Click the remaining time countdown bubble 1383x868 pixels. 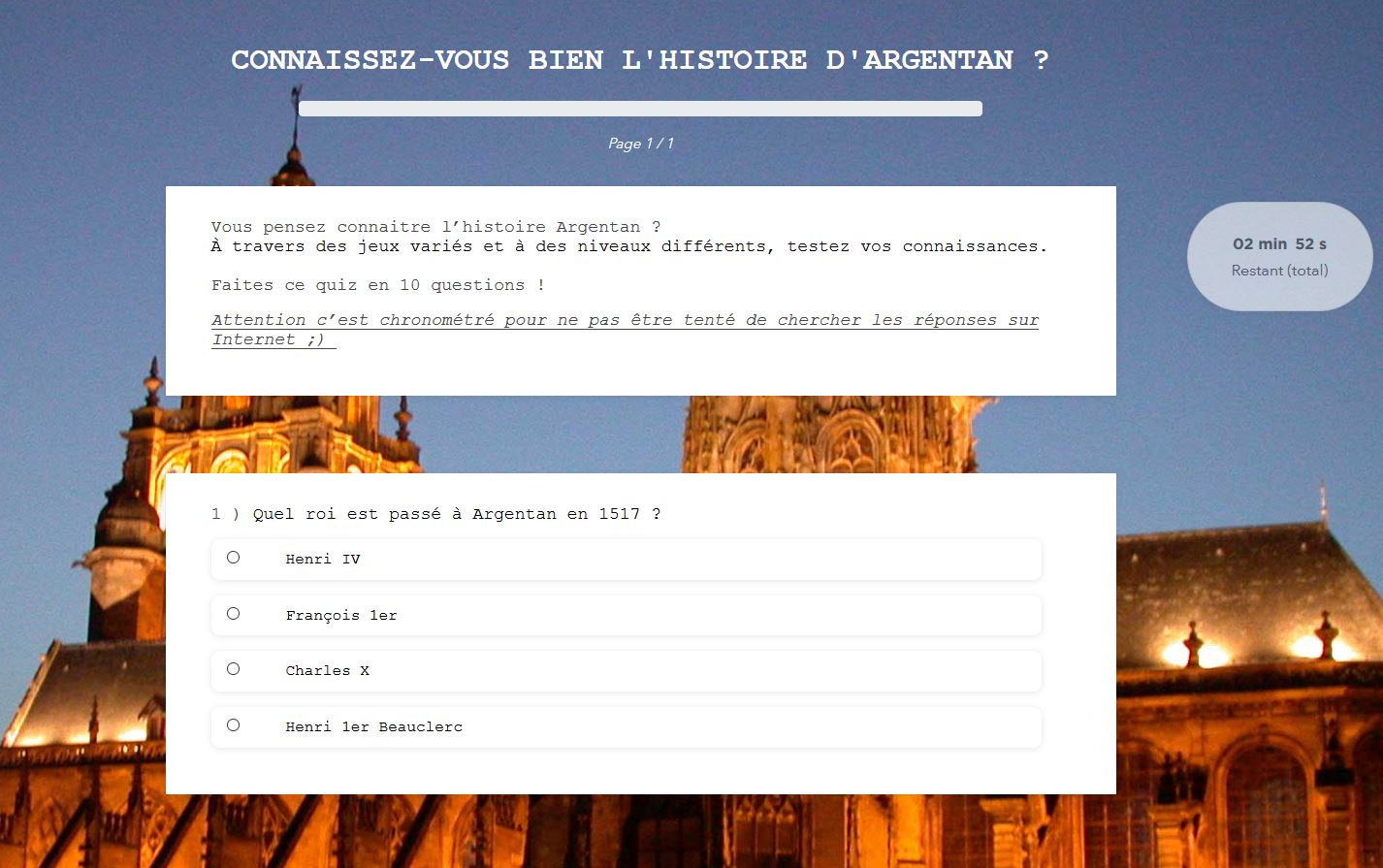1279,256
